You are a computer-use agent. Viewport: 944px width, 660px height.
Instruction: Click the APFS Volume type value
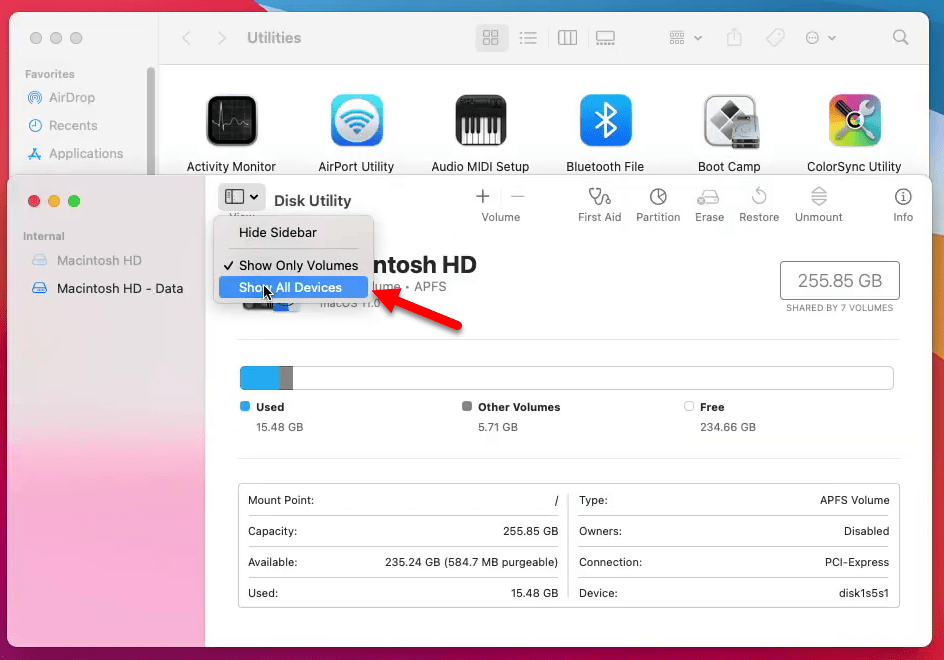(854, 500)
